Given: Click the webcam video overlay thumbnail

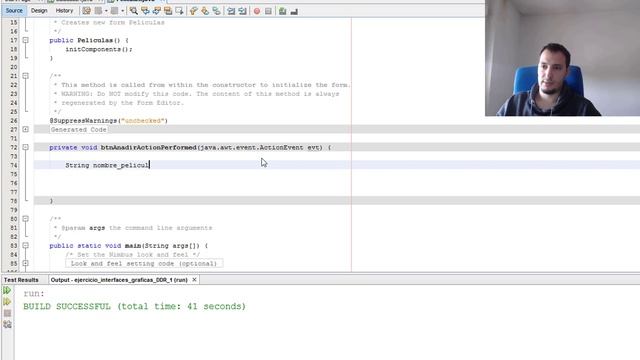Looking at the screenshot, I should pyautogui.click(x=562, y=58).
